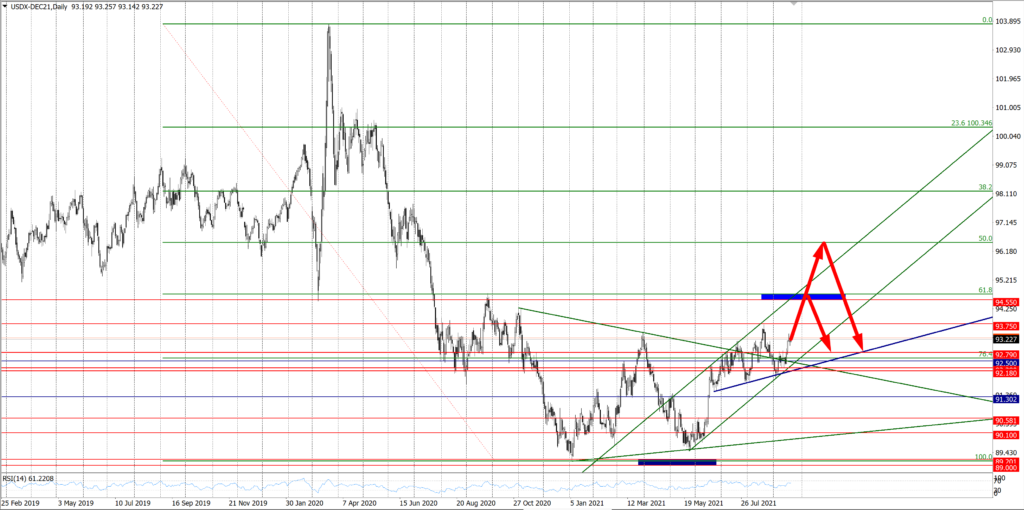Select the 38.2 Fibonacci retracement label

[x=984, y=188]
